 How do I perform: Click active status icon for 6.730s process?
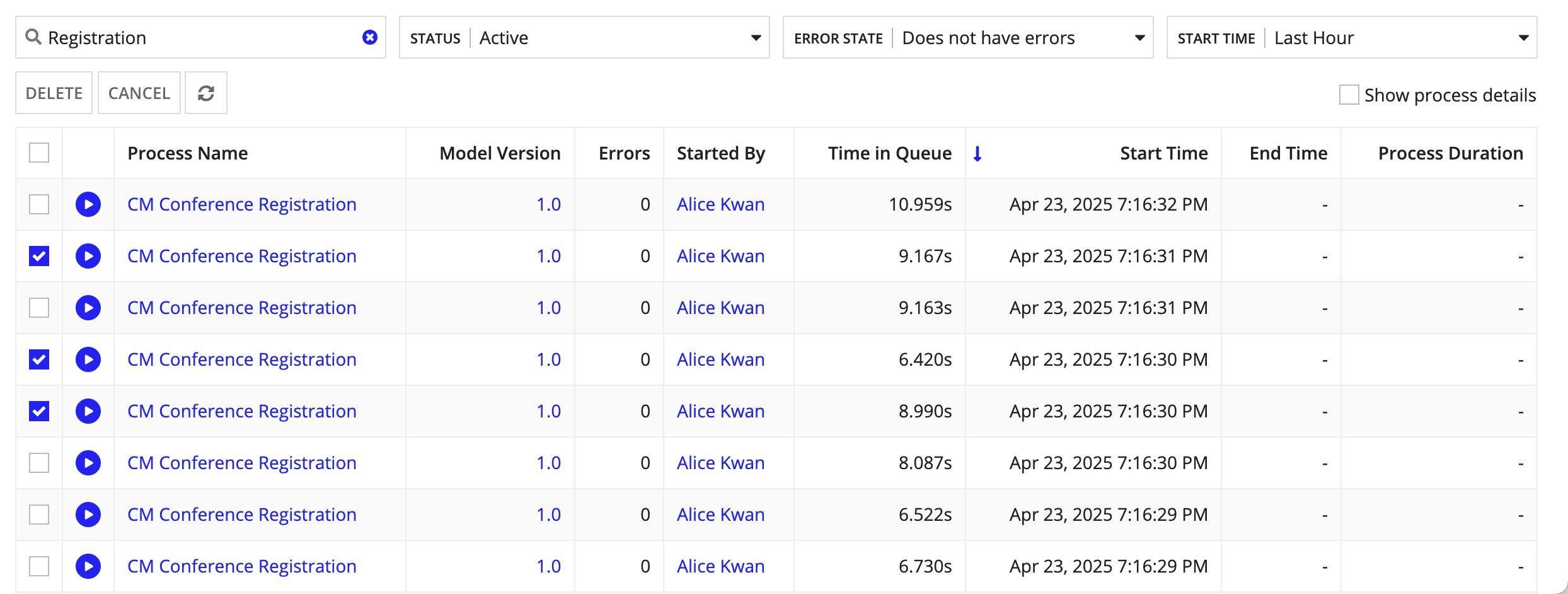(x=88, y=566)
